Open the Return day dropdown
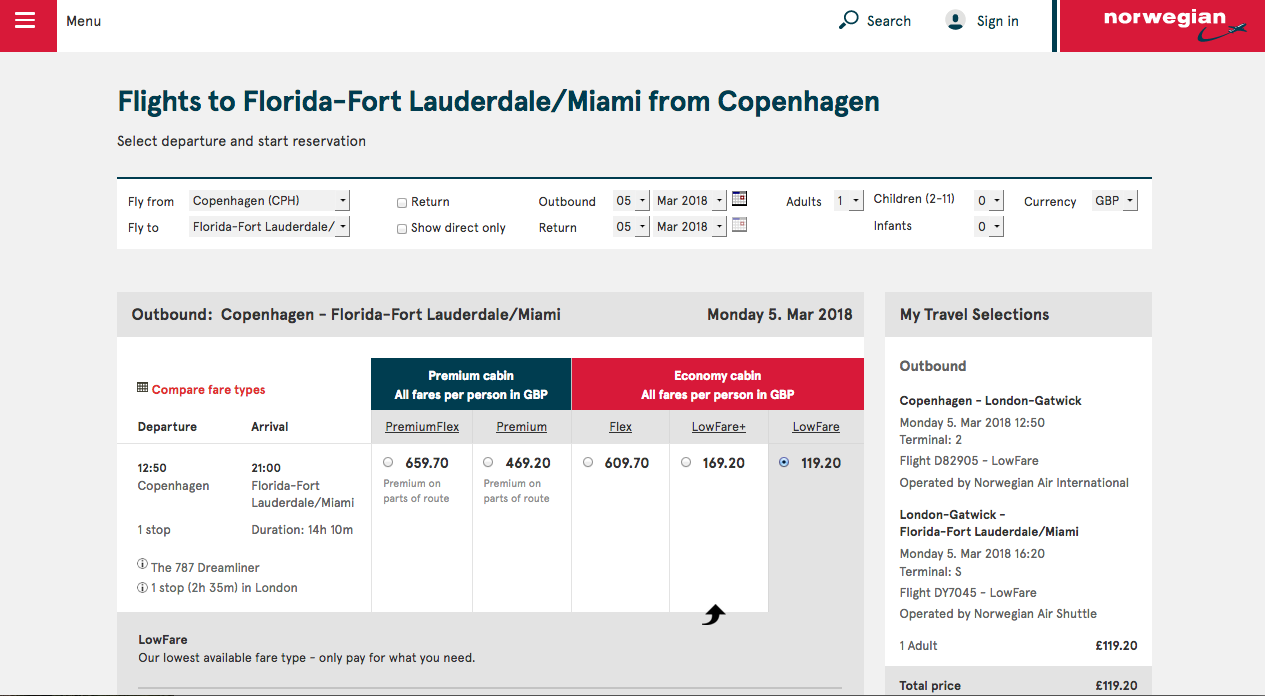 (x=631, y=227)
